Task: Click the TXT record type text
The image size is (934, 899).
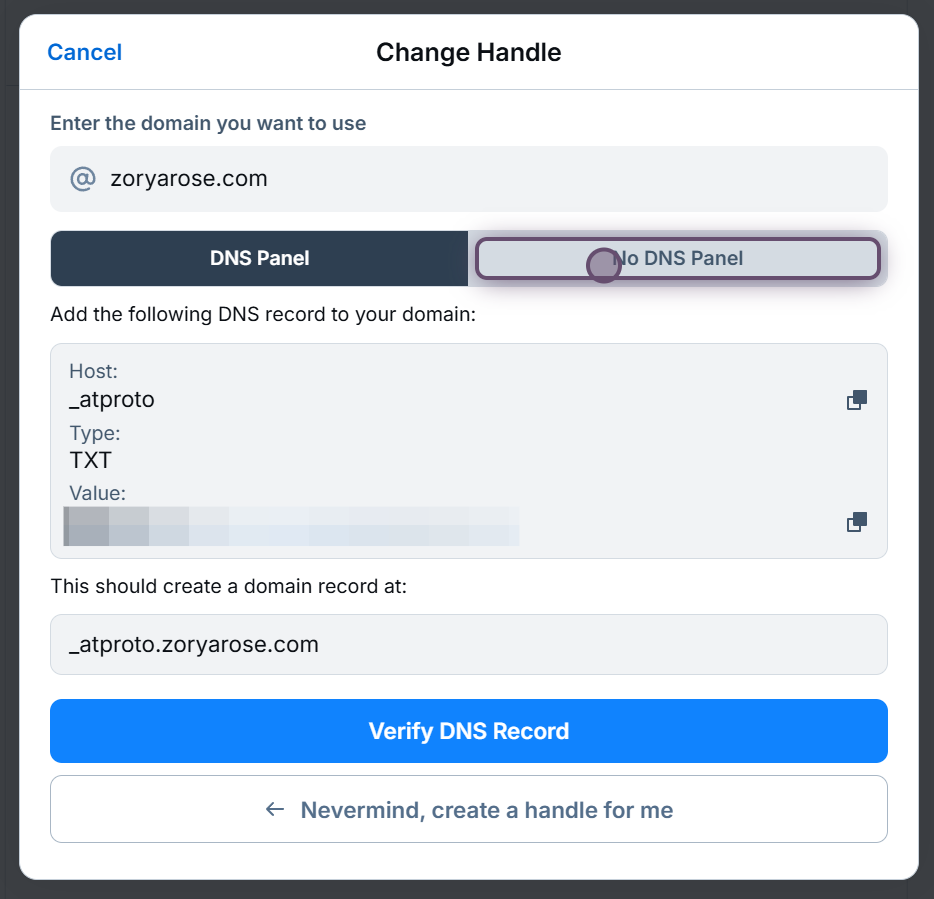Action: (91, 461)
